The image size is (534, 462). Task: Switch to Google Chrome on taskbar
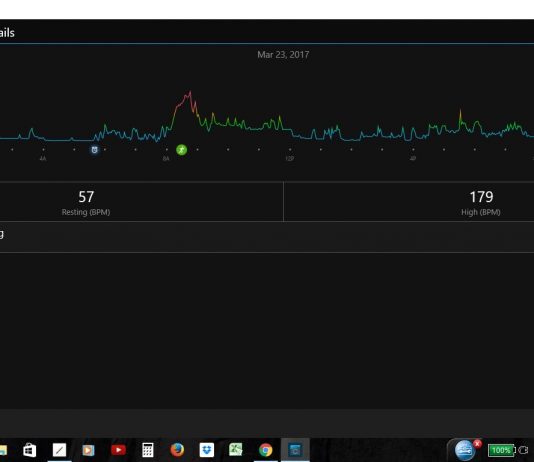266,450
